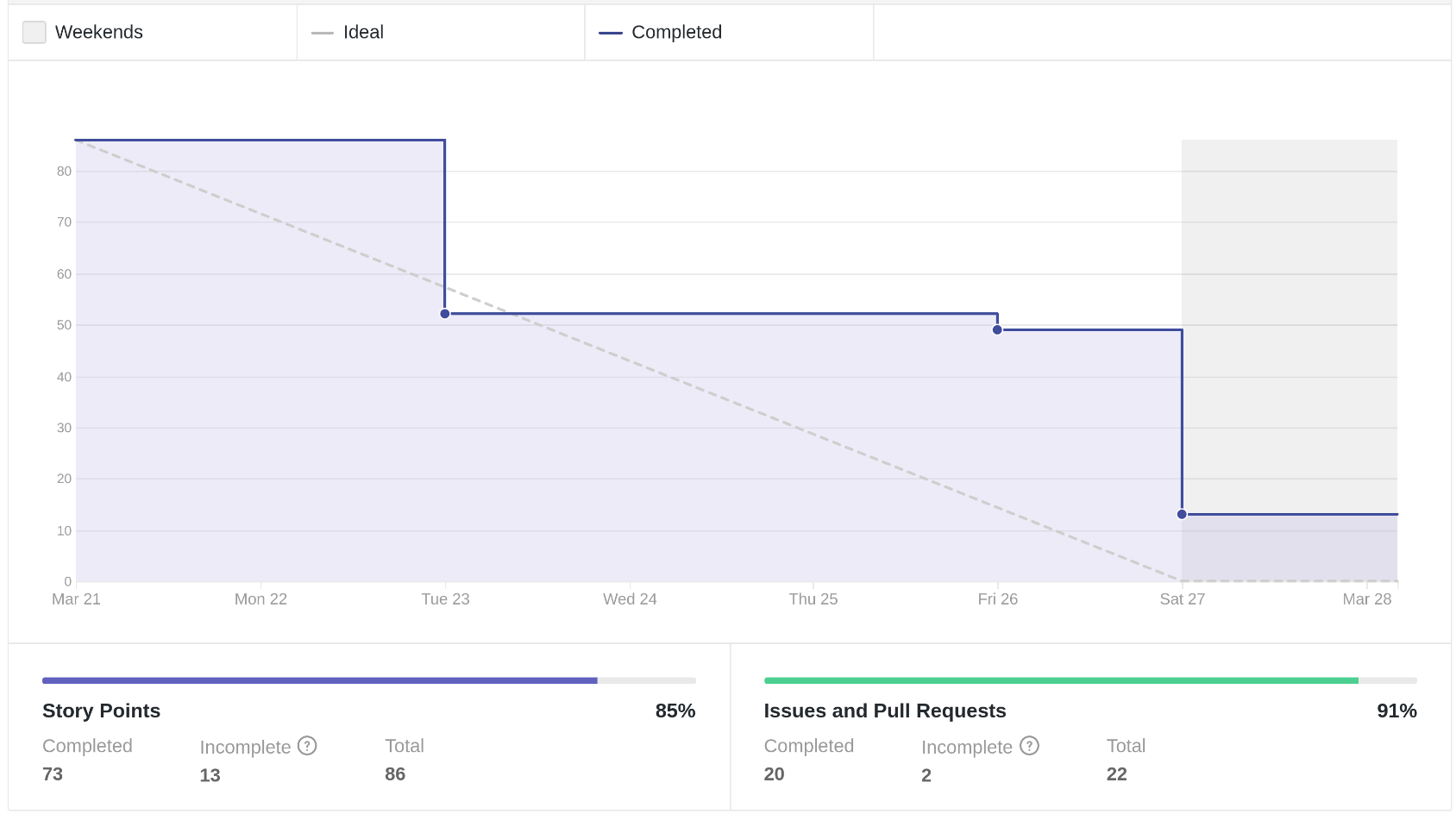This screenshot has width=1456, height=814.
Task: Toggle the Weekends checkbox
Action: 35,33
